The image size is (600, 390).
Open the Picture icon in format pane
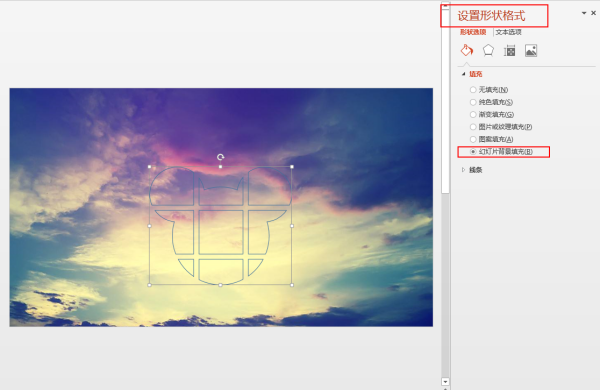[x=531, y=51]
